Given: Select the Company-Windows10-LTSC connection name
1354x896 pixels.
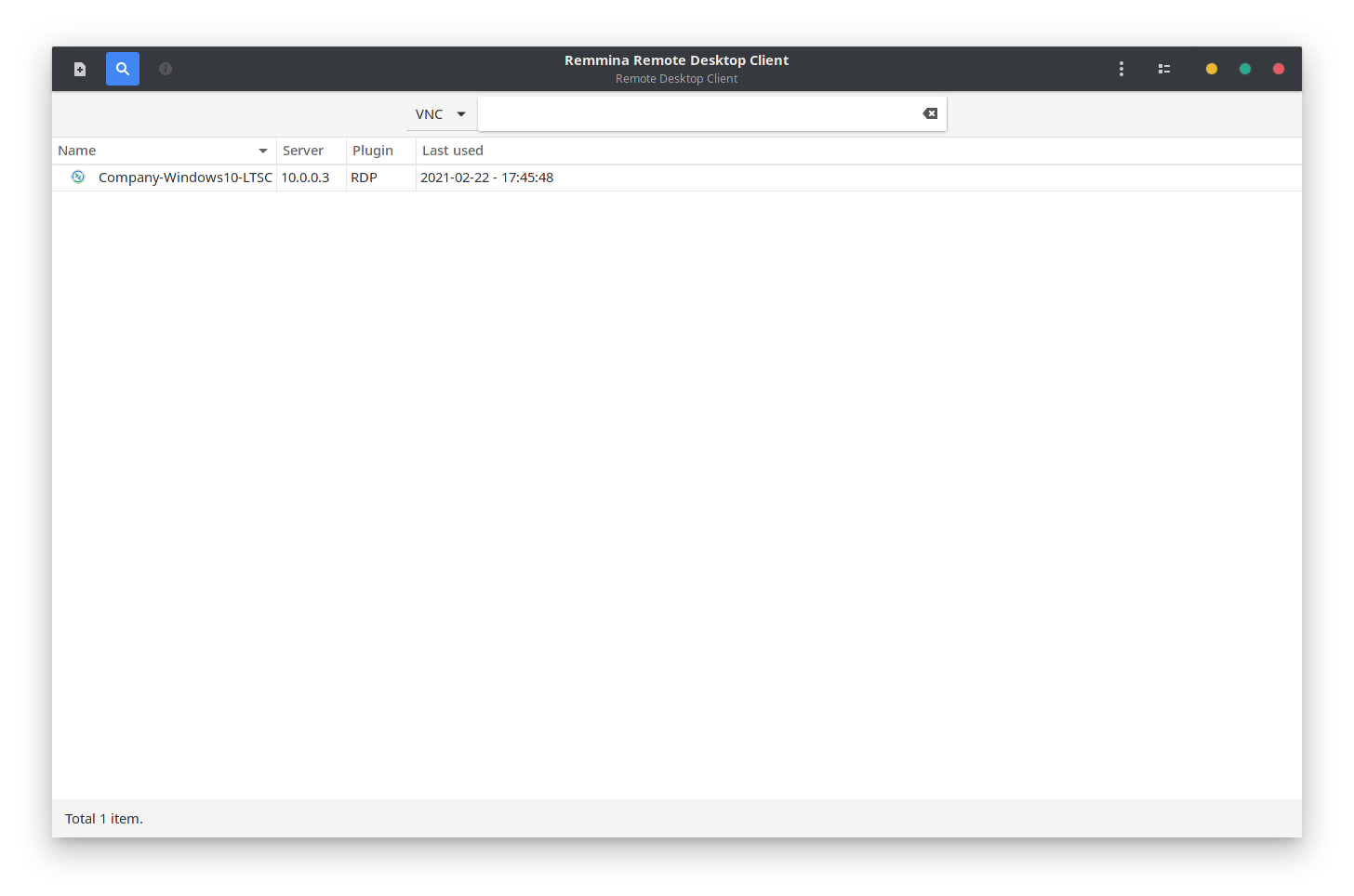Looking at the screenshot, I should tap(185, 178).
